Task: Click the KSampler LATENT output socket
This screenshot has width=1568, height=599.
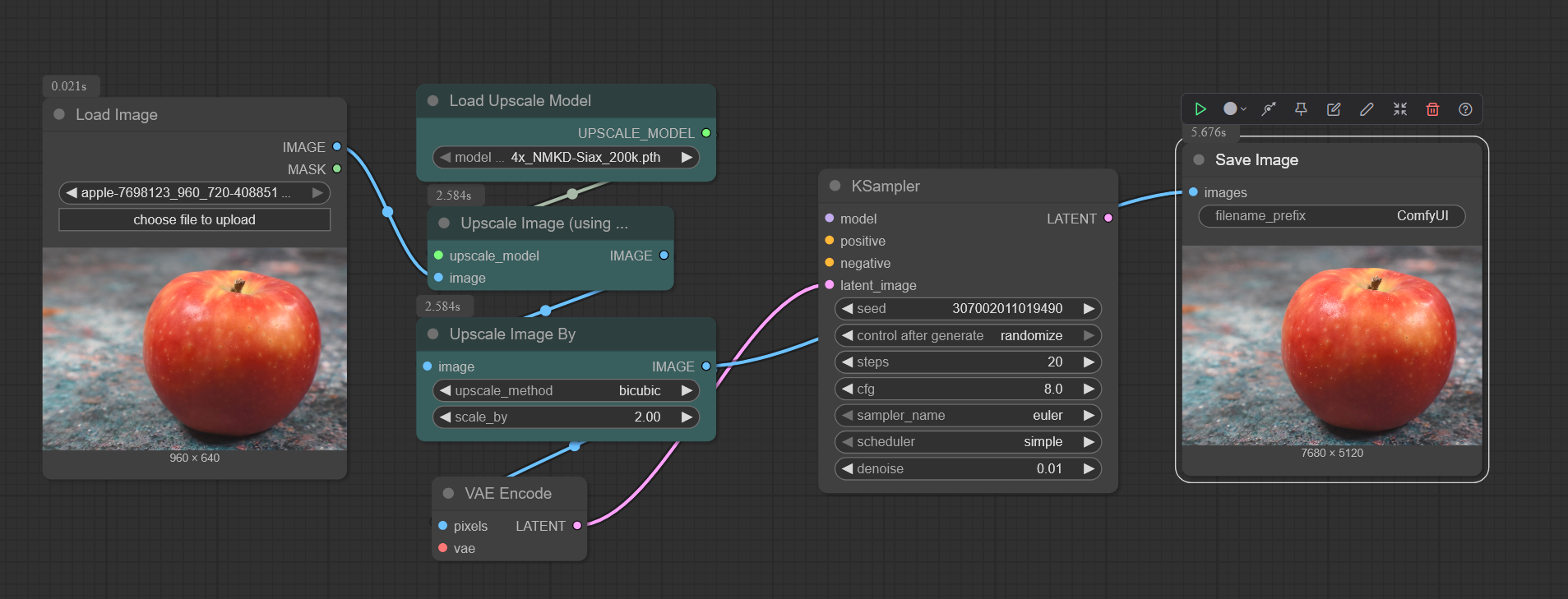Action: click(x=1108, y=218)
